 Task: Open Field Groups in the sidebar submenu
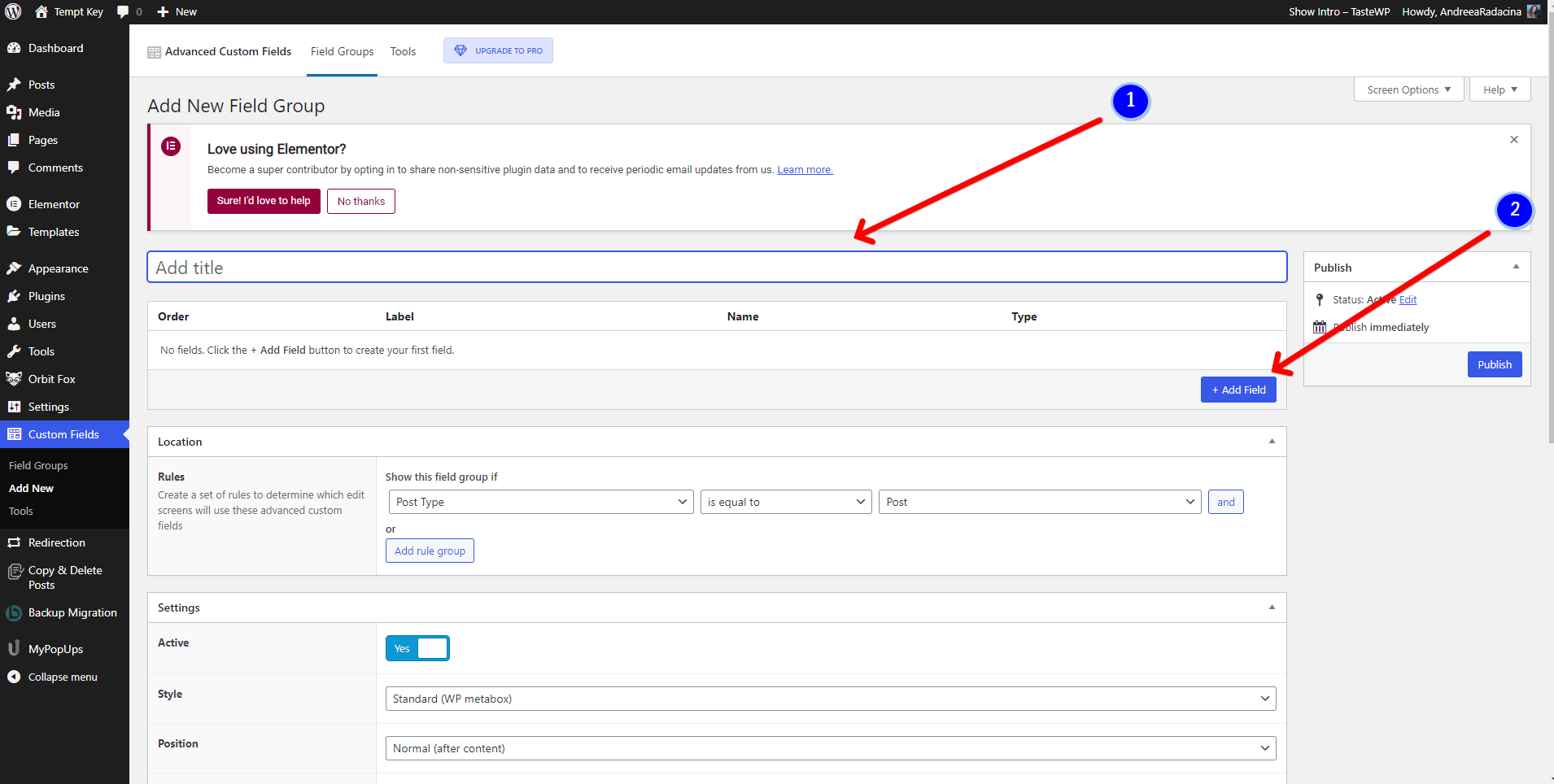coord(38,465)
